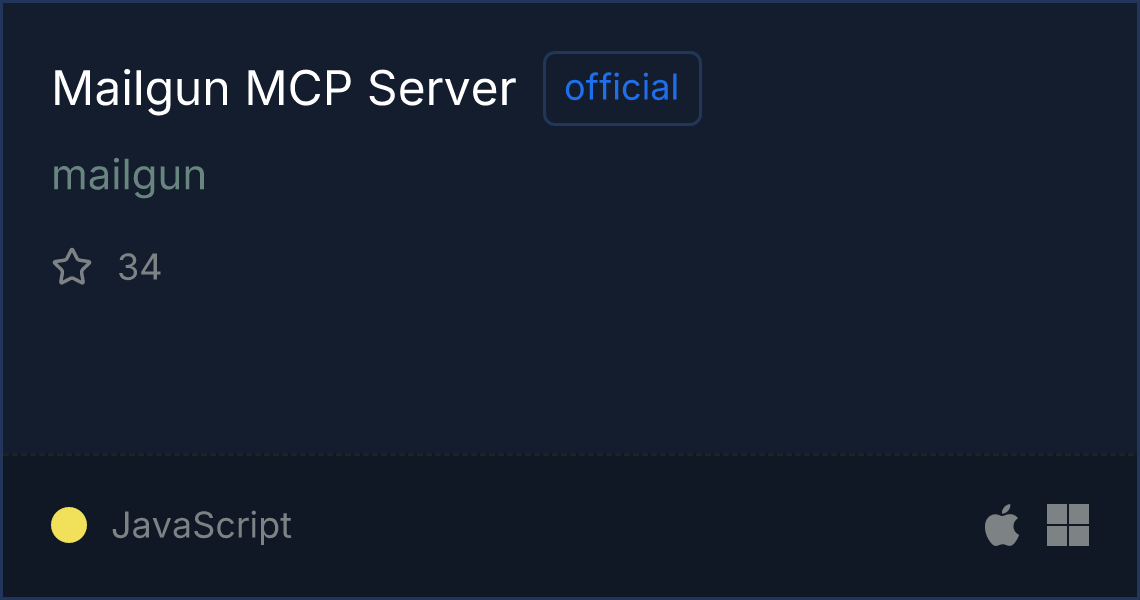
Task: Select the Windows platform icon
Action: (x=1068, y=524)
